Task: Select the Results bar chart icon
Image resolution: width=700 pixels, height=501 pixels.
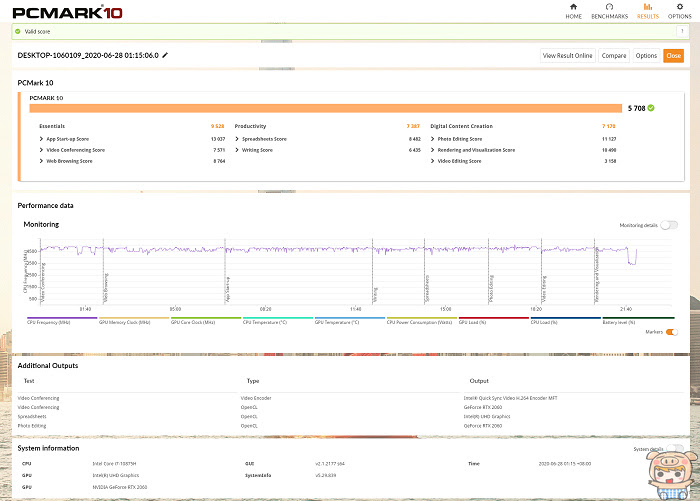Action: point(648,7)
